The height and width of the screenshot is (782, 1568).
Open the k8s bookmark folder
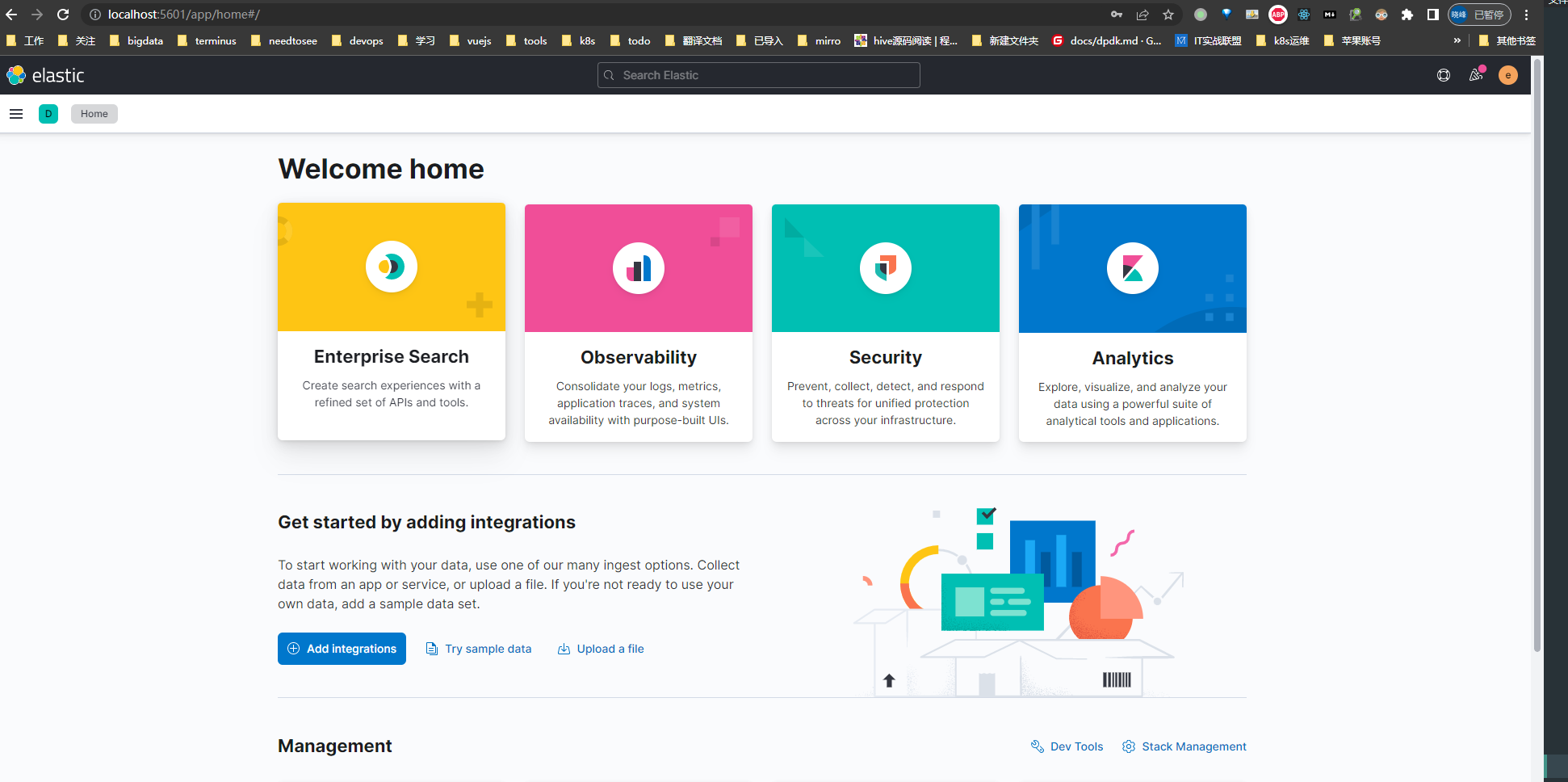coord(579,40)
